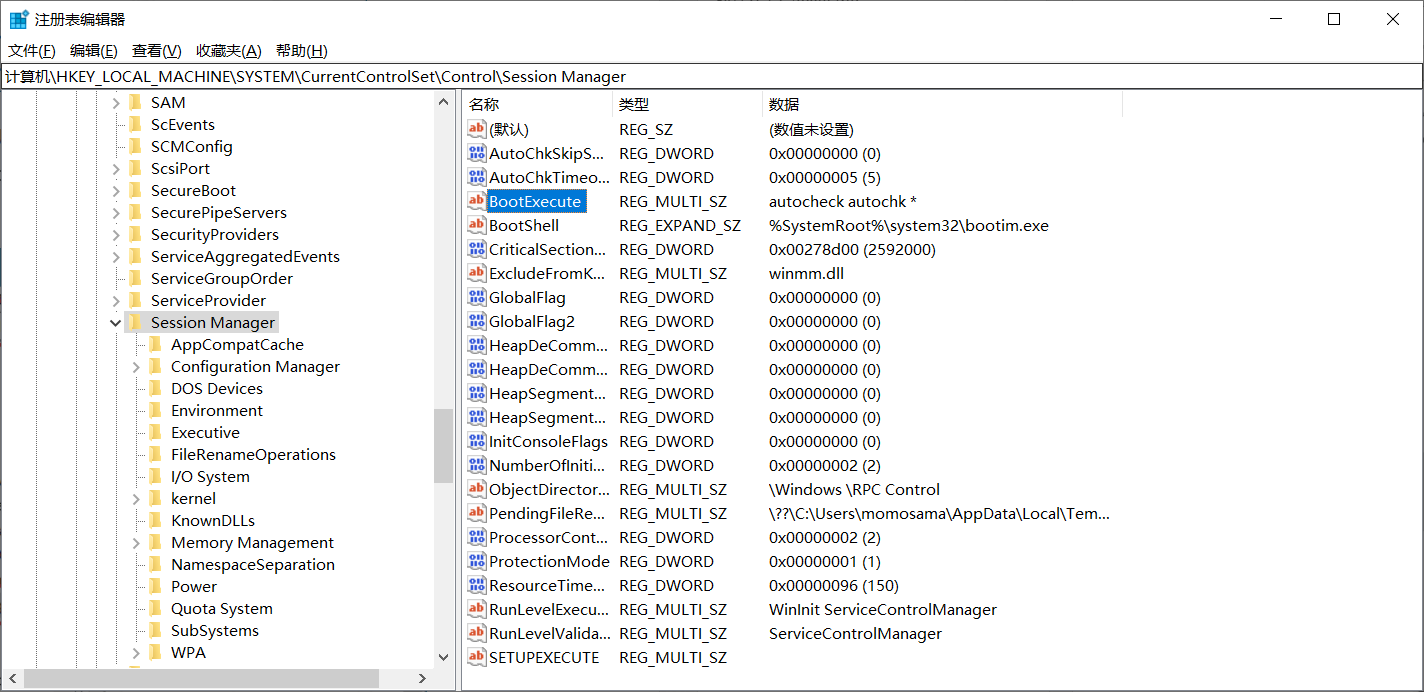Click the binary DWORD icon next to GlobalFlag
The width and height of the screenshot is (1424, 692).
point(476,297)
